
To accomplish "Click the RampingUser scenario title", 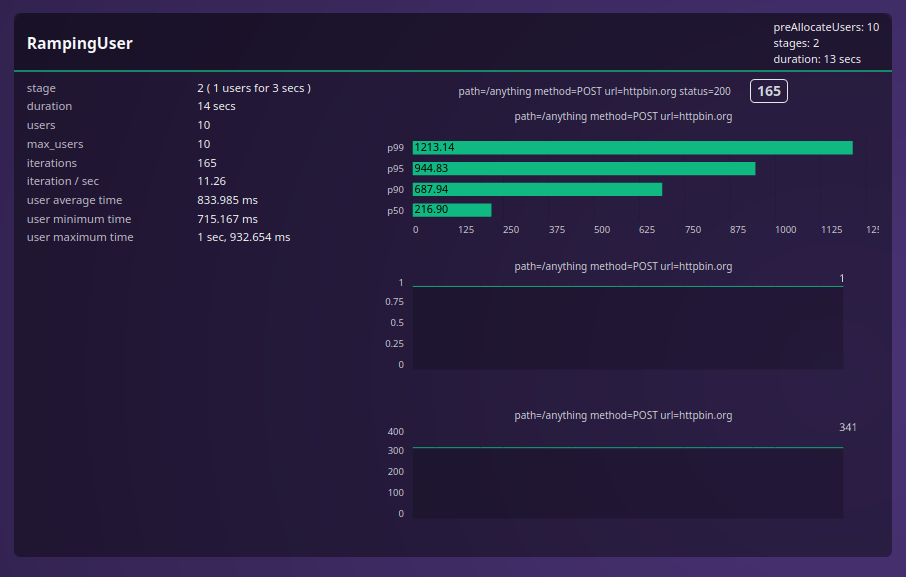I will 79,44.
